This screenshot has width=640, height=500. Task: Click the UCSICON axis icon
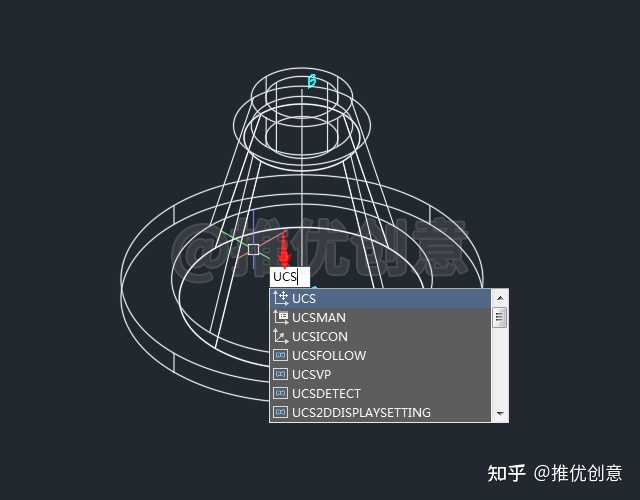coord(280,336)
